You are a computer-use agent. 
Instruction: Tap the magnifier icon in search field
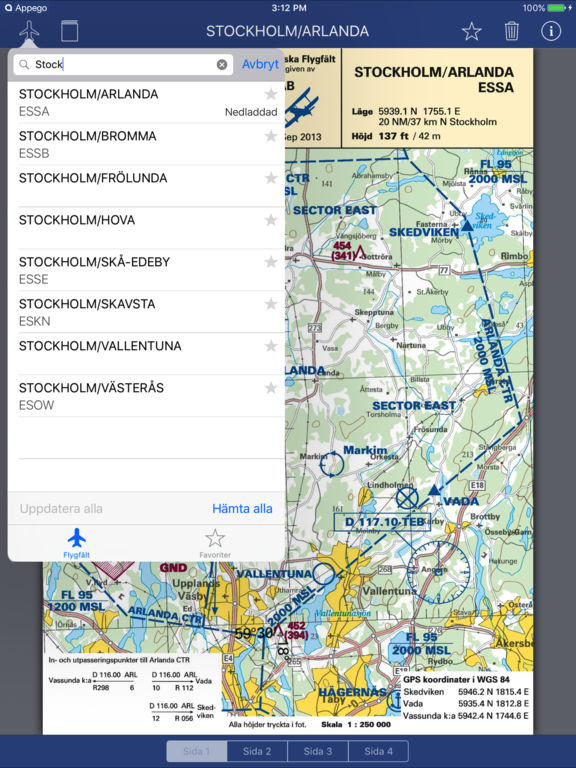[x=24, y=65]
